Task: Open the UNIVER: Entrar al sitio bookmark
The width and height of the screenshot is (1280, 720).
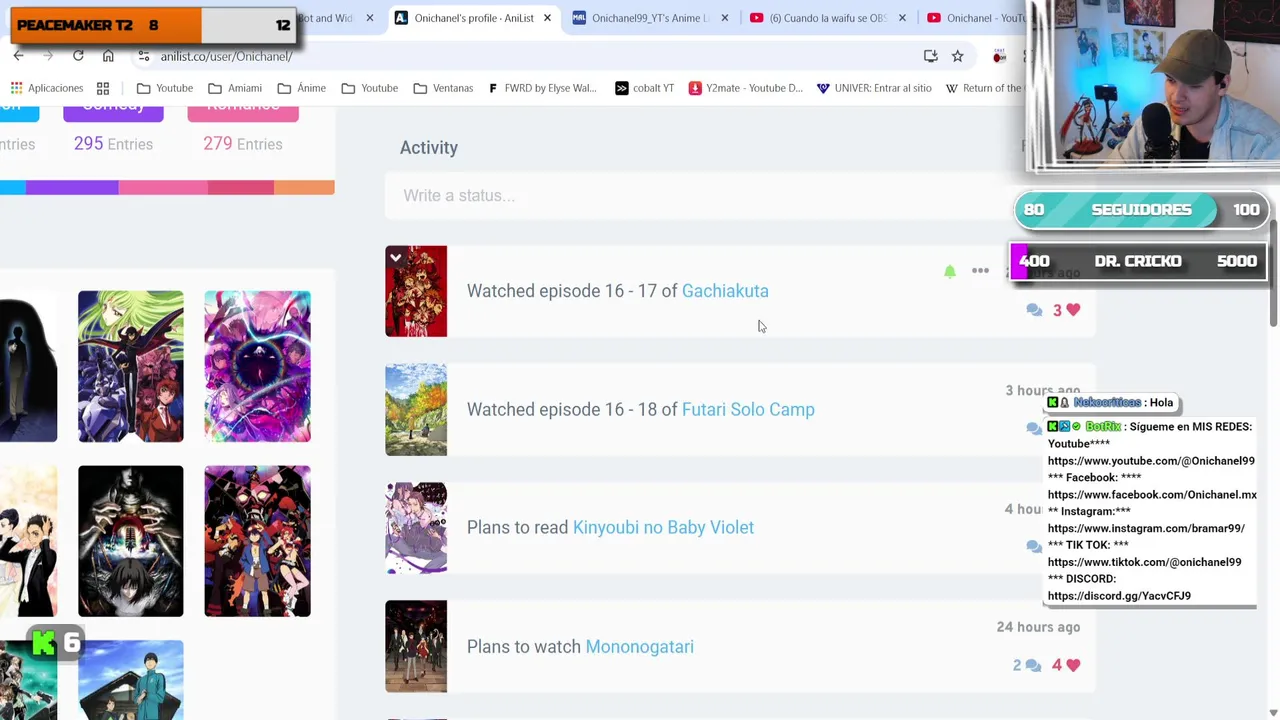Action: pyautogui.click(x=874, y=88)
